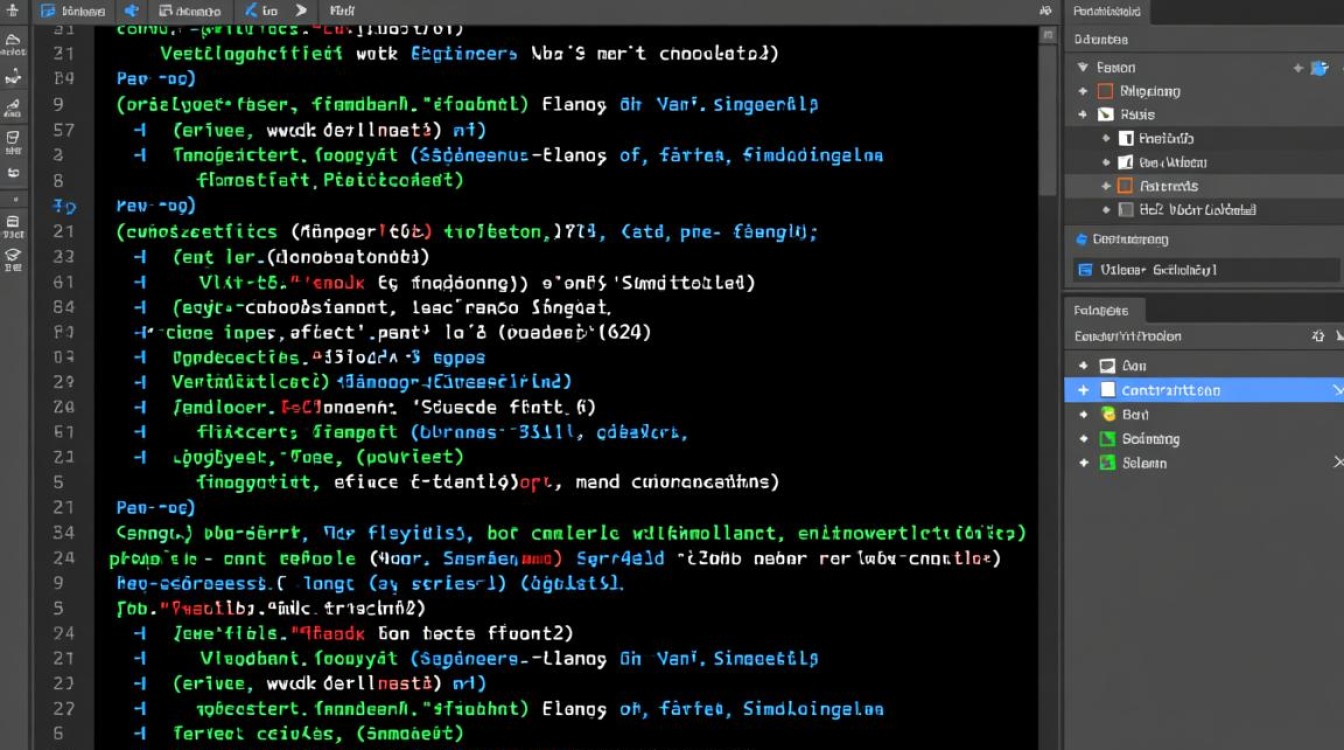Click the blue left-chevron icon in the tab bar

[251, 12]
